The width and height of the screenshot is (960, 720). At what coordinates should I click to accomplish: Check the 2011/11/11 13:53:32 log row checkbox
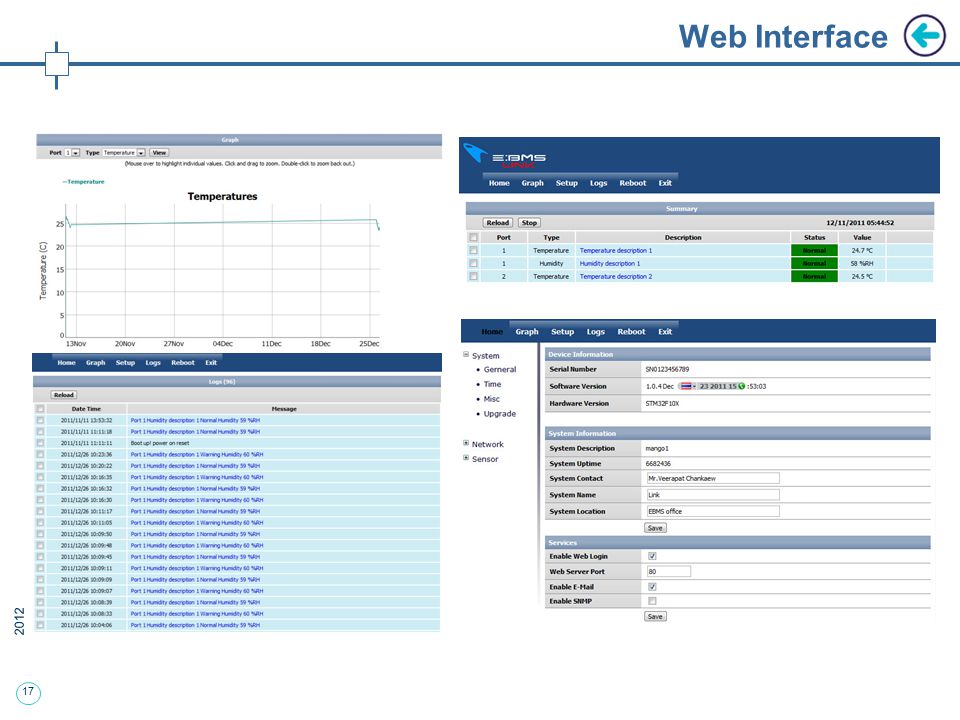(x=40, y=421)
